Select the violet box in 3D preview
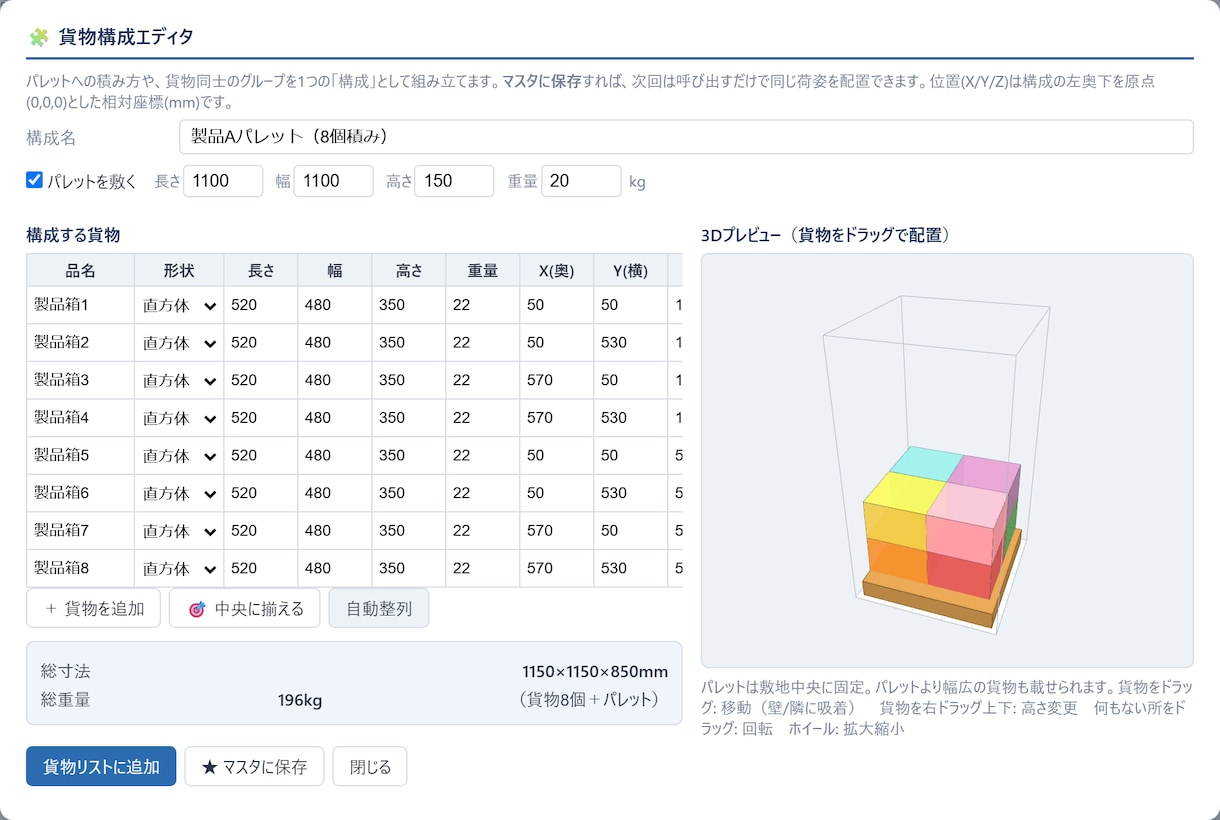 [x=986, y=472]
